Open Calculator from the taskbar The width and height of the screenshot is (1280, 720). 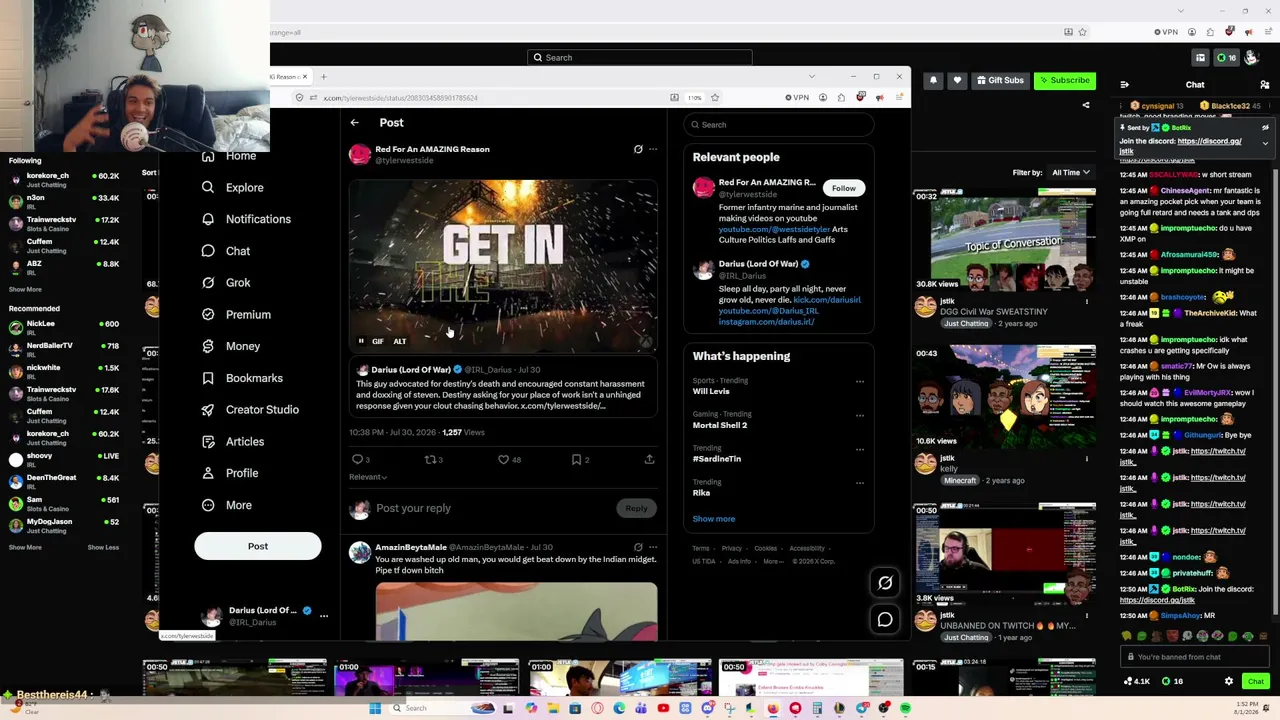(x=817, y=708)
